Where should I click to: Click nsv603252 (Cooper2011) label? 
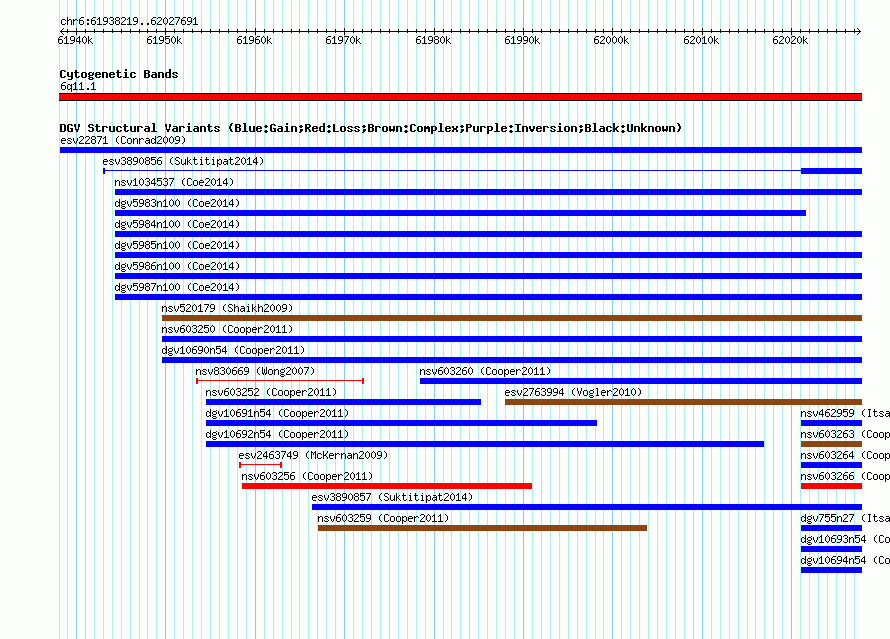coord(271,392)
